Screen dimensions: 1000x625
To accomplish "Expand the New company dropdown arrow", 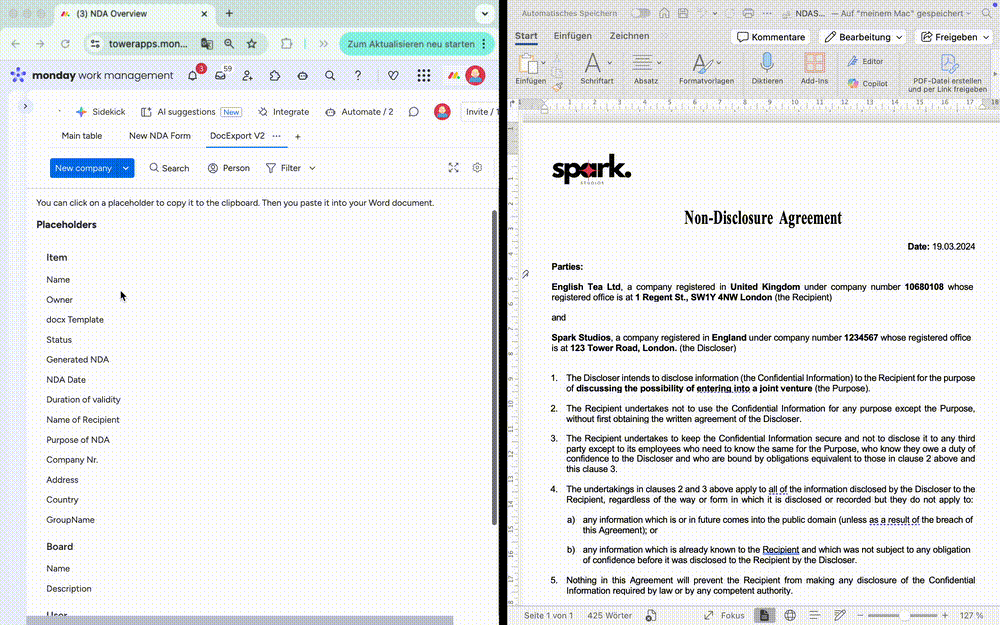I will coord(126,168).
